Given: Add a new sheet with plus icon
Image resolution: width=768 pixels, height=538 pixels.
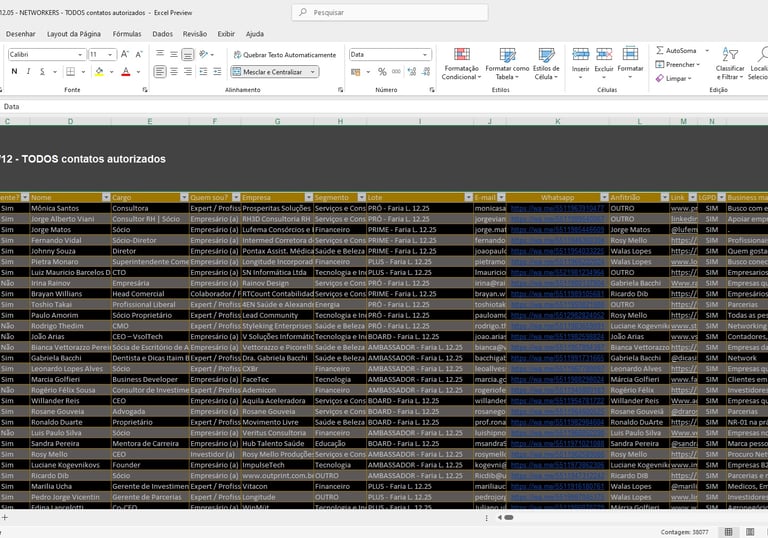Looking at the screenshot, I should point(4,517).
